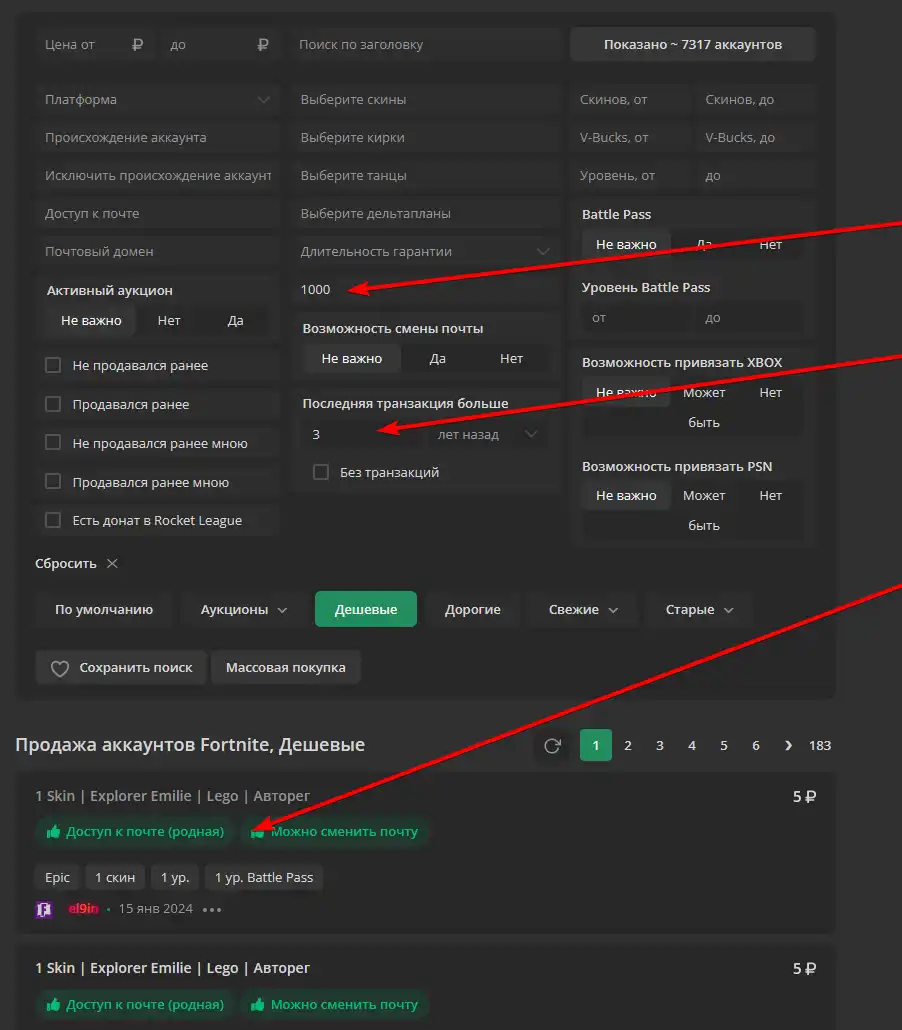Click the refresh listings icon
Screen dimensions: 902x1030
pyautogui.click(x=552, y=746)
